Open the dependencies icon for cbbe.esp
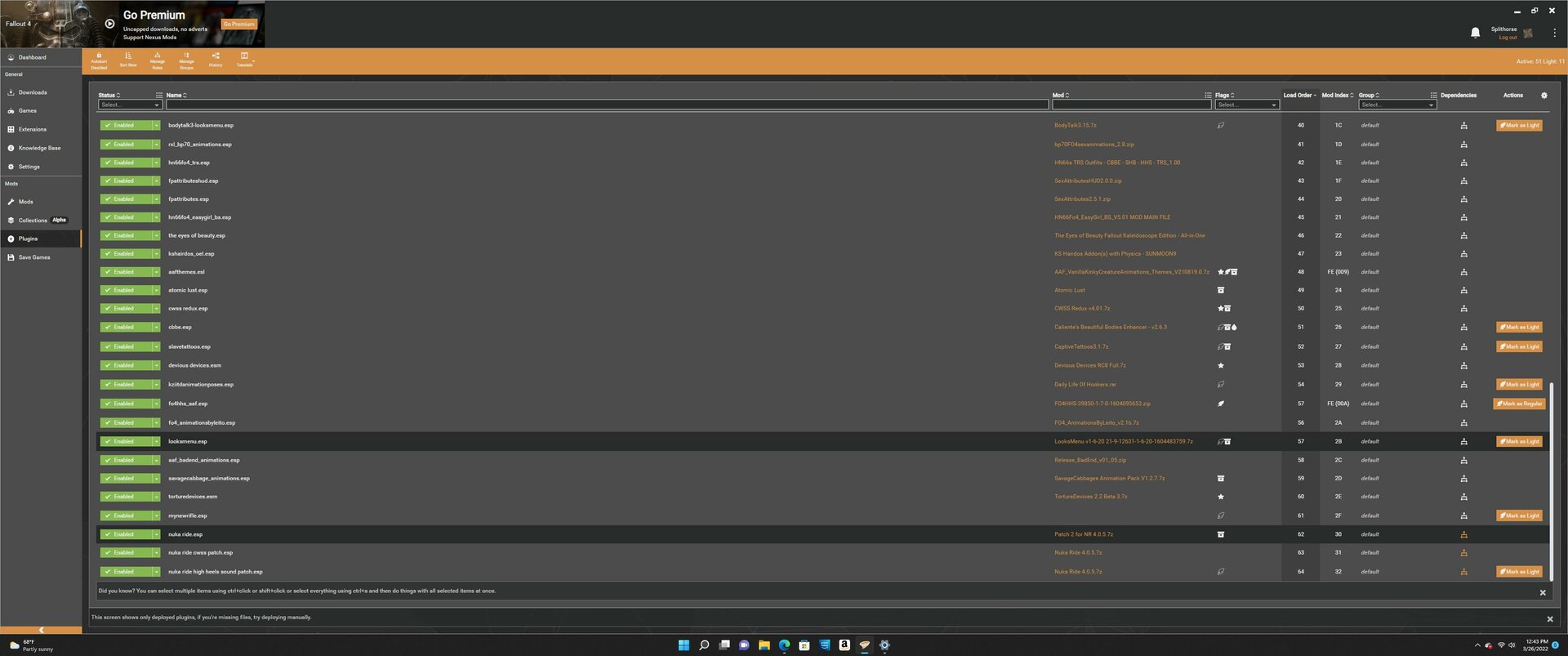 coord(1463,327)
